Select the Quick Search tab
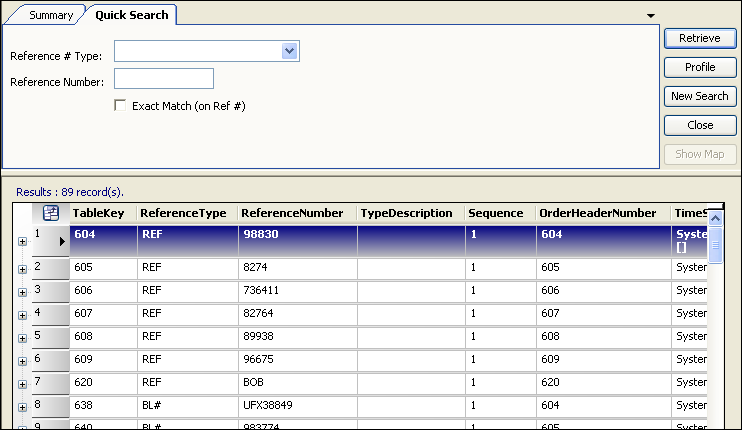Image resolution: width=742 pixels, height=430 pixels. 132,15
